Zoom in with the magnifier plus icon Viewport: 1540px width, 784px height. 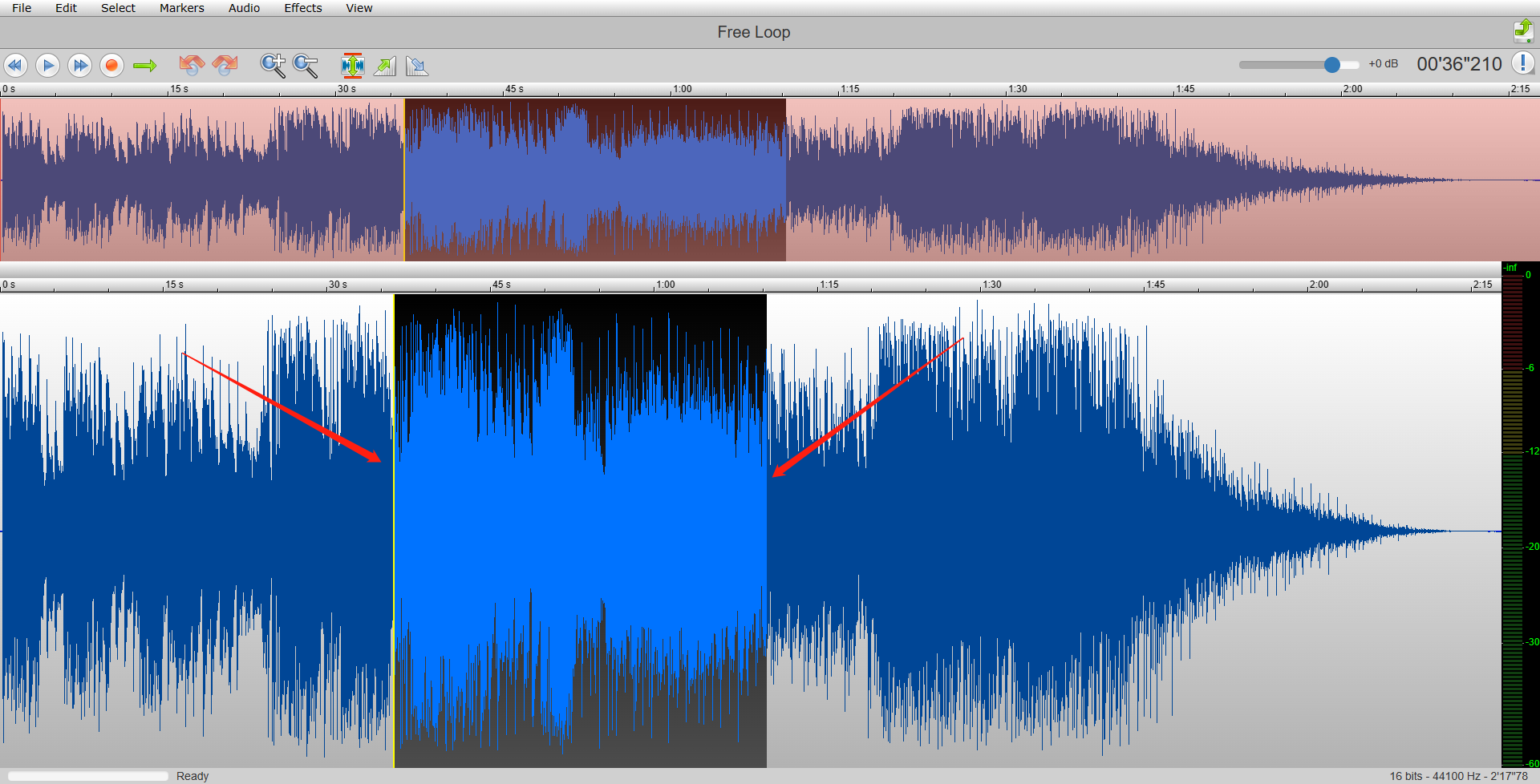273,66
